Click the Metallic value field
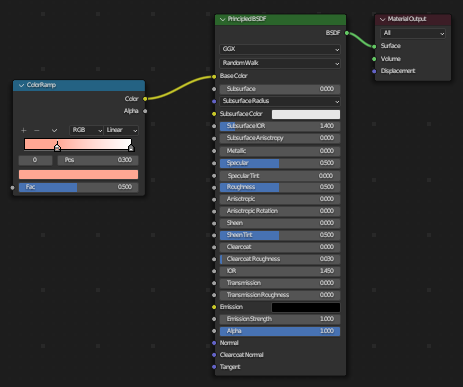Image resolution: width=463 pixels, height=387 pixels. (280, 151)
